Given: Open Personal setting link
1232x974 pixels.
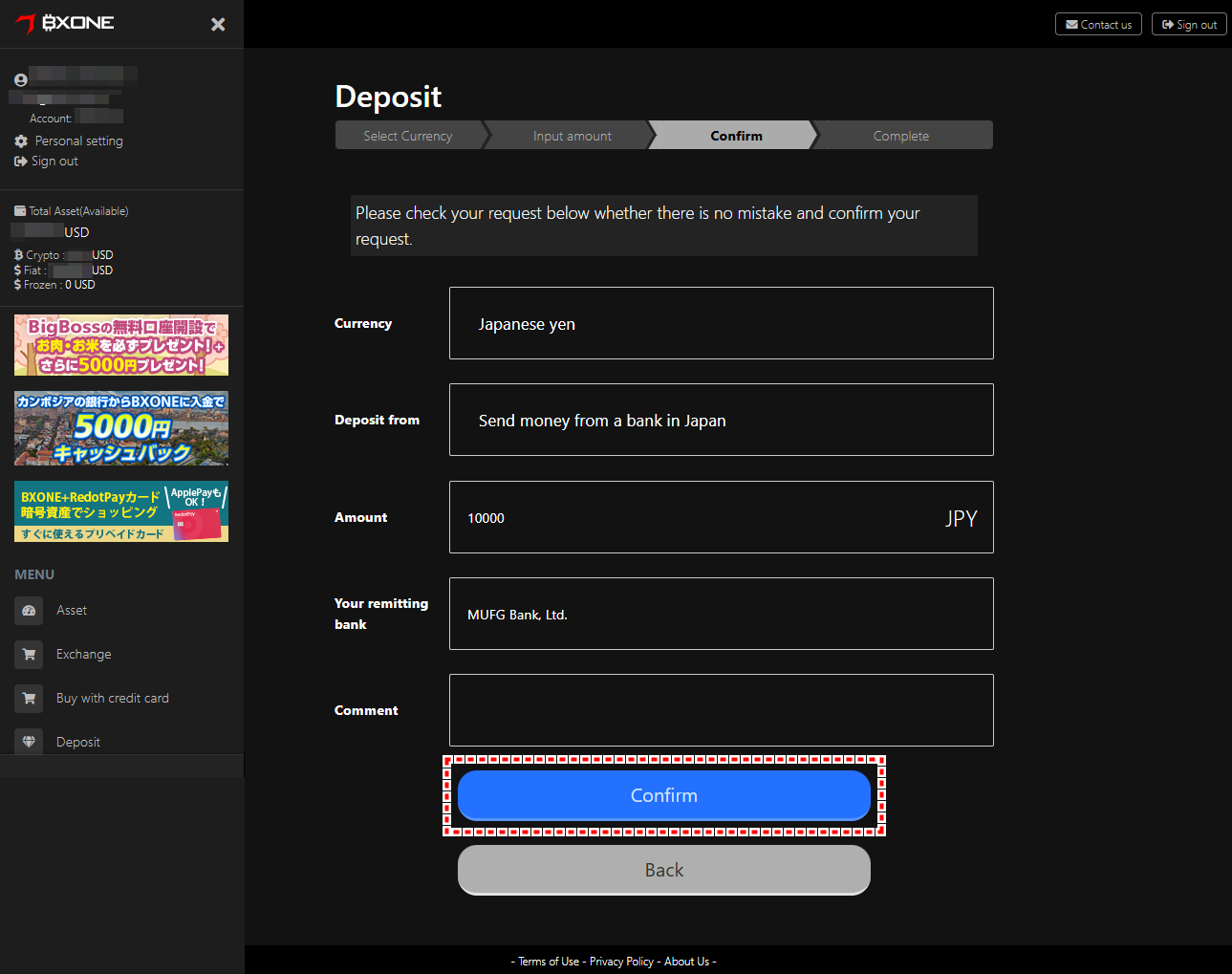Looking at the screenshot, I should [79, 141].
